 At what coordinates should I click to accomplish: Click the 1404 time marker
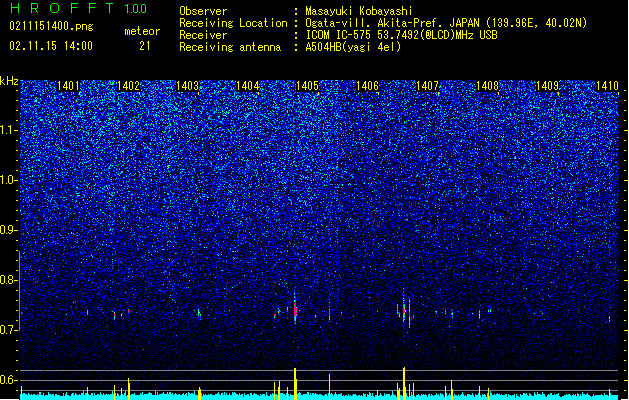click(248, 86)
